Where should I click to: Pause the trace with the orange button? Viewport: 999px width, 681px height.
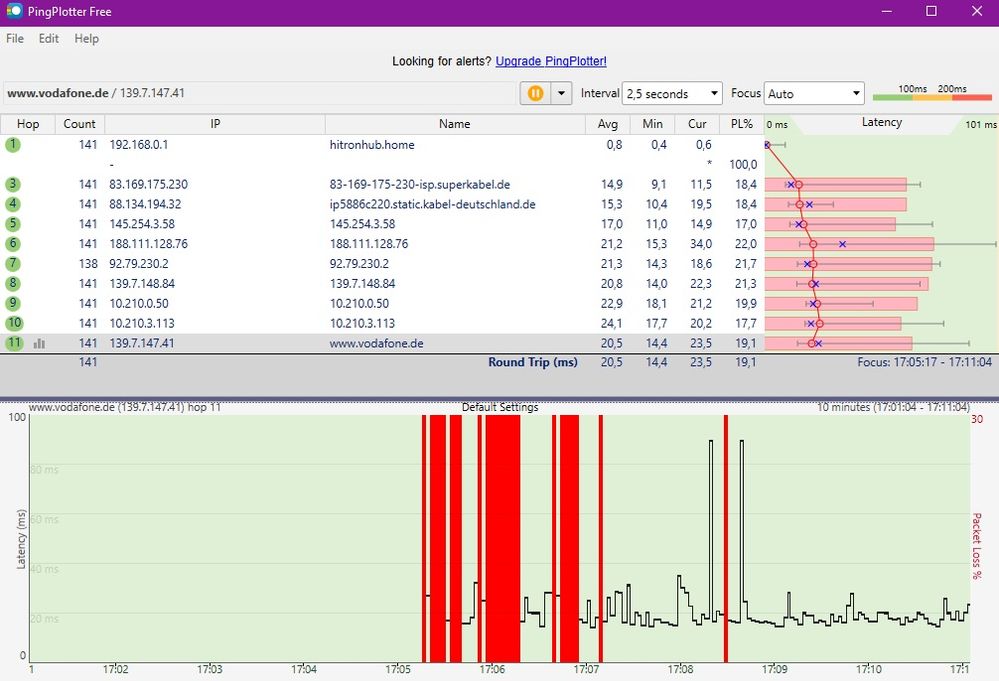coord(535,93)
